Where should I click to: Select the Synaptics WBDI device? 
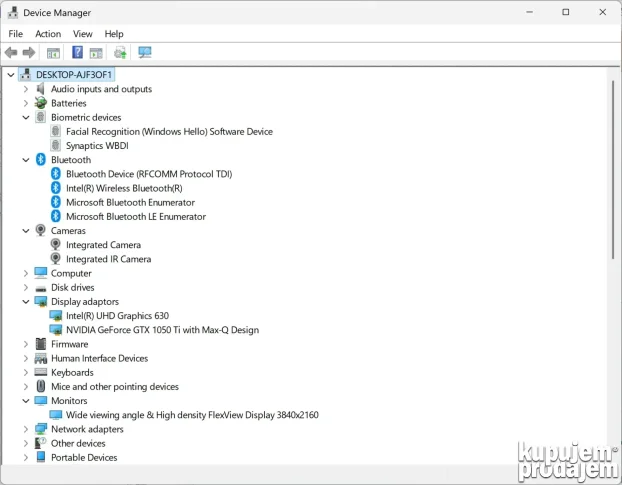coord(97,146)
